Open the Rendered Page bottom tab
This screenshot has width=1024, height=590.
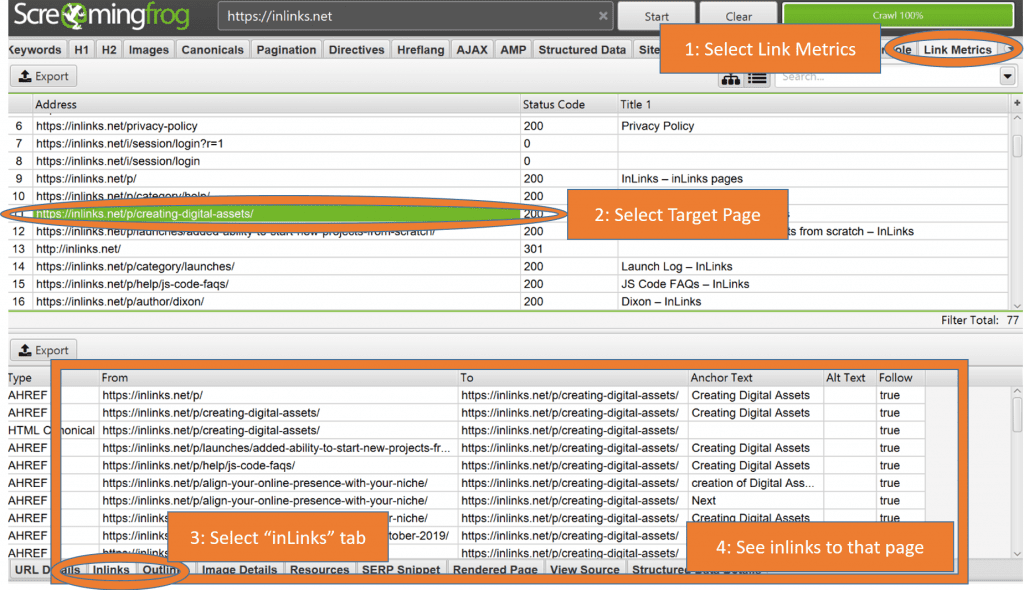click(495, 570)
